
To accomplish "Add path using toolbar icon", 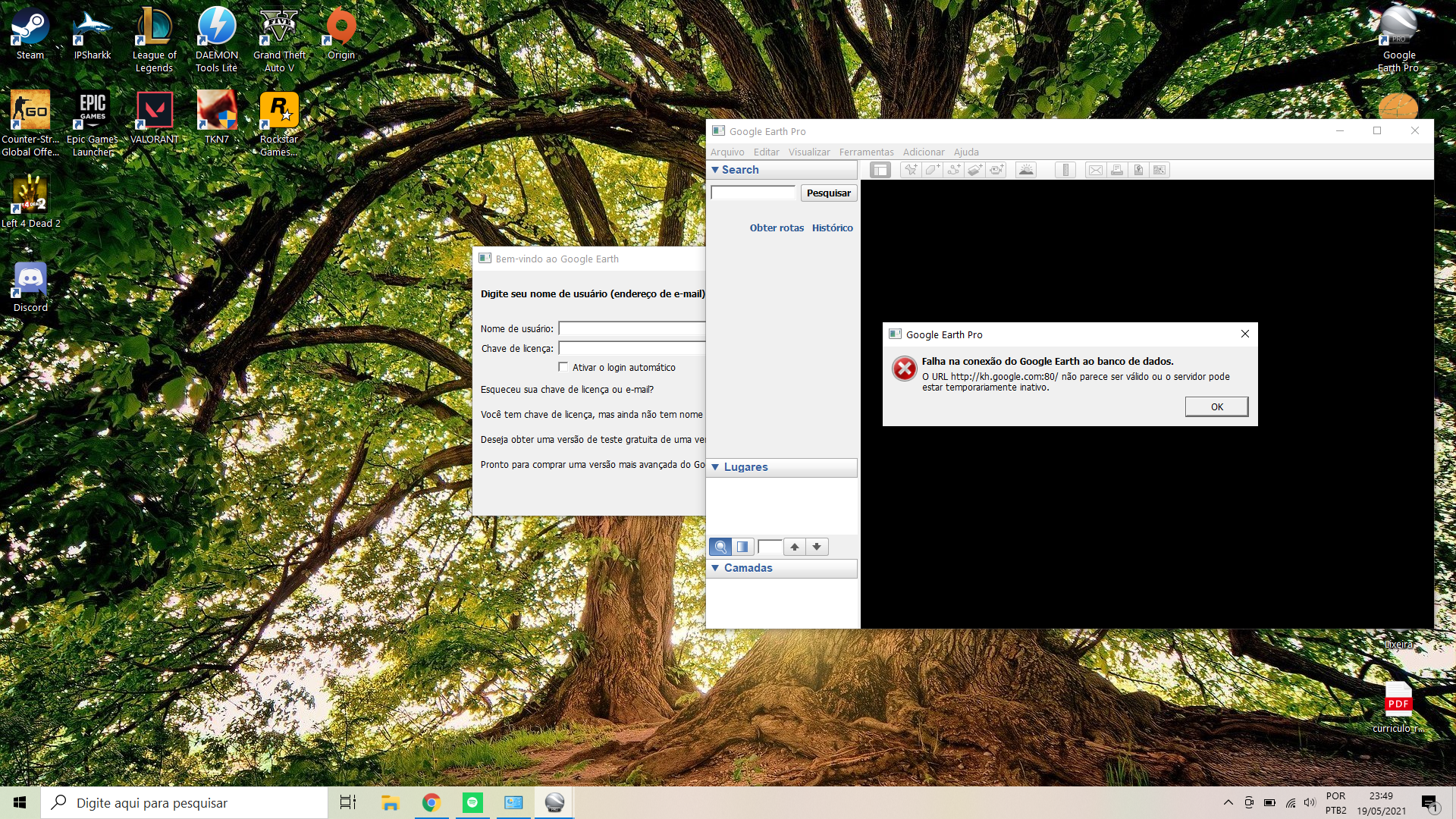I will point(954,170).
